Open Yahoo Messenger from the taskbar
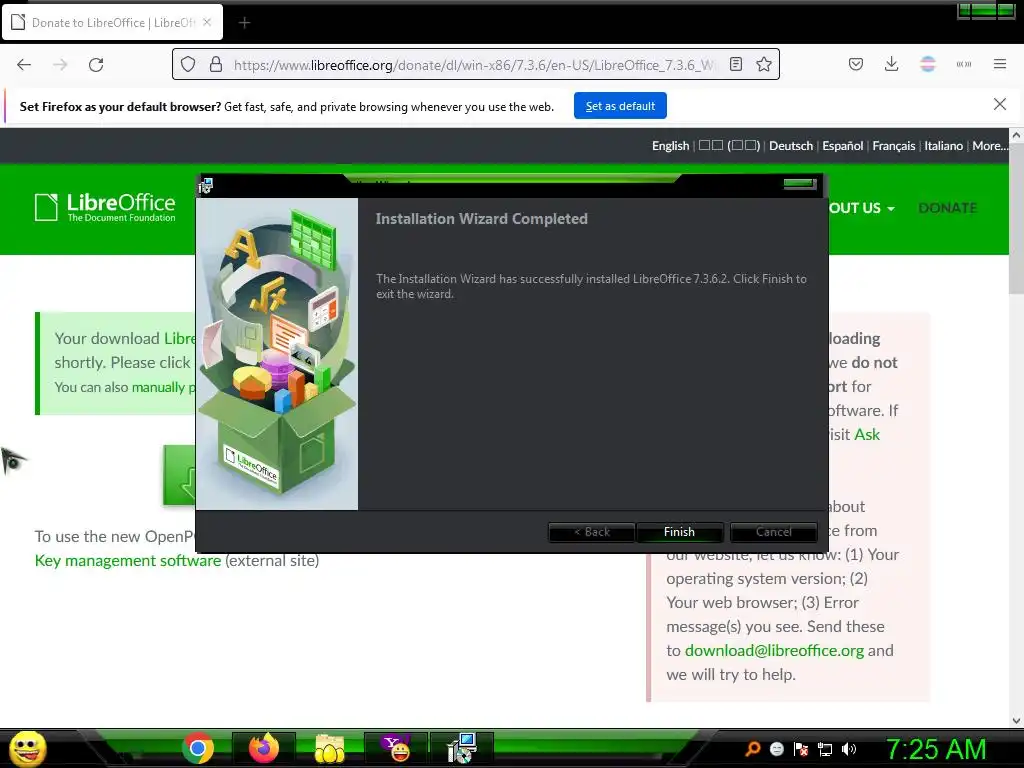The width and height of the screenshot is (1024, 768). 396,748
